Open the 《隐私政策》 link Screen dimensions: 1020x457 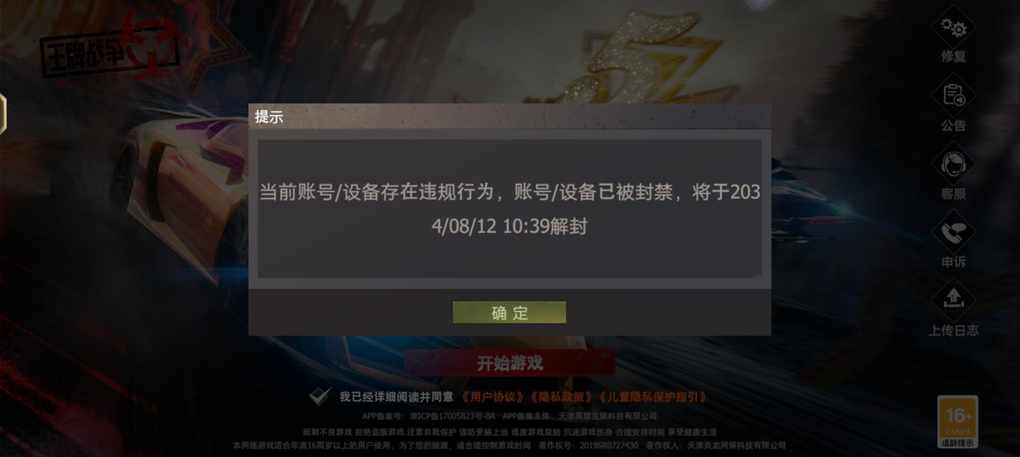(x=561, y=397)
